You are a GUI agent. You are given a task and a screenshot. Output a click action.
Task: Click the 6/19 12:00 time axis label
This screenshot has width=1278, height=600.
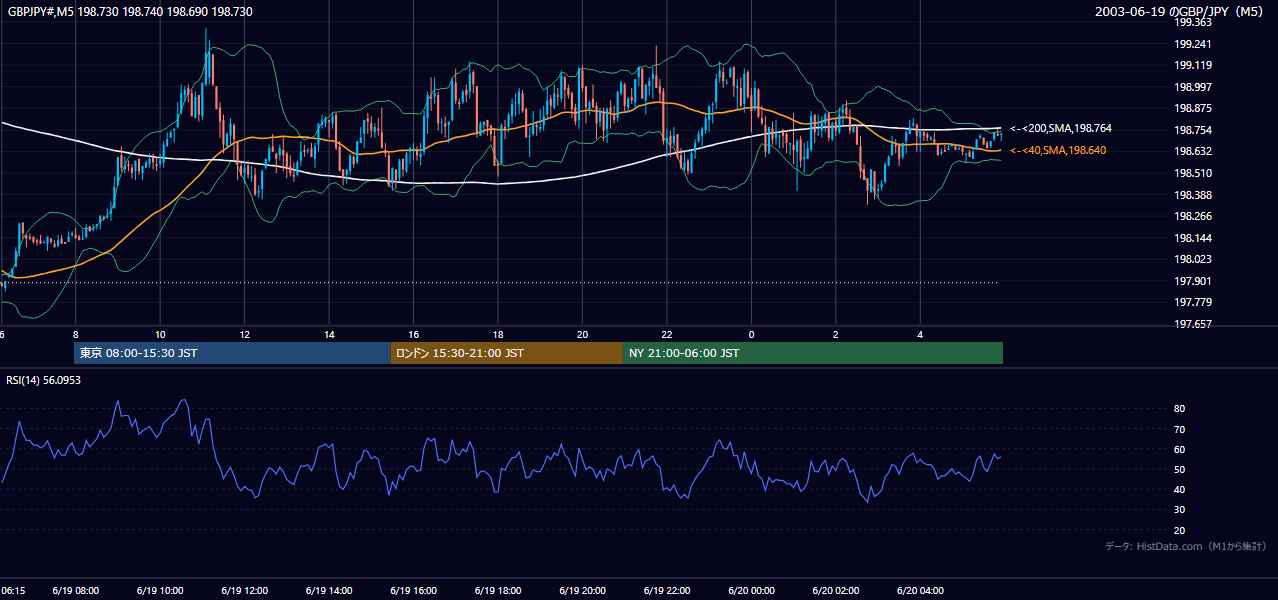click(245, 591)
